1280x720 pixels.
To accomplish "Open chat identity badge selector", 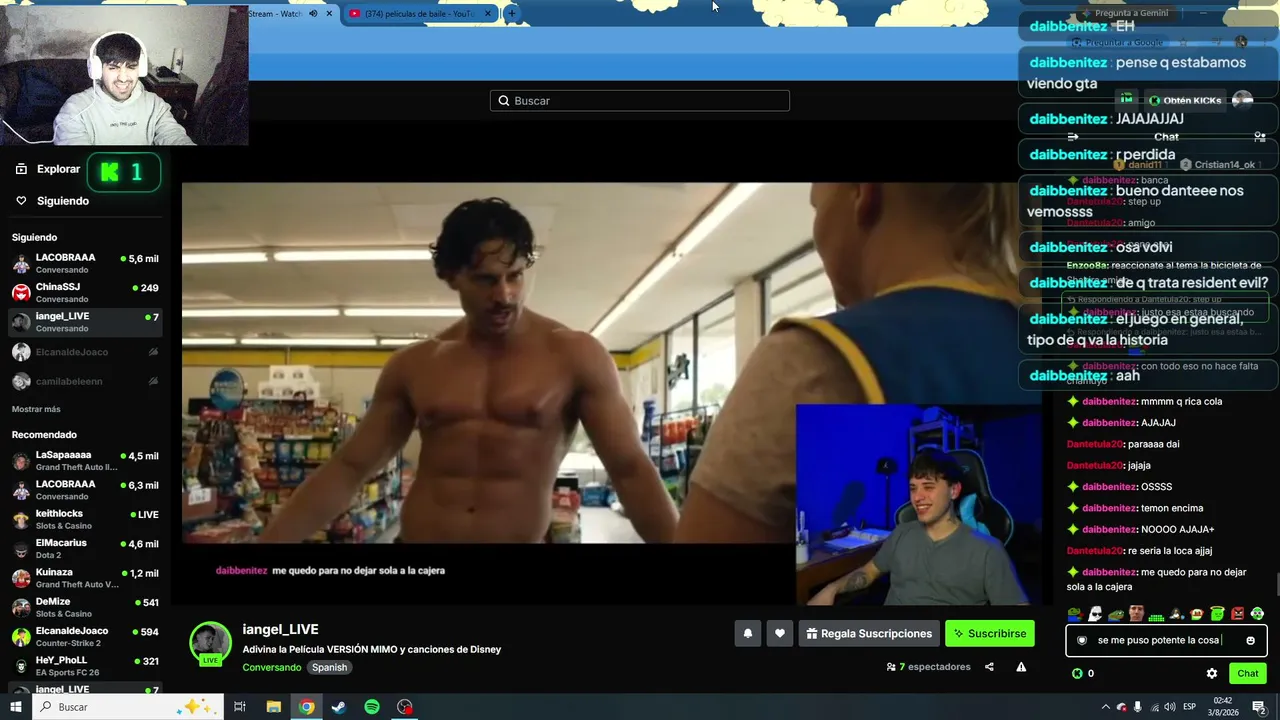I will (x=1081, y=640).
